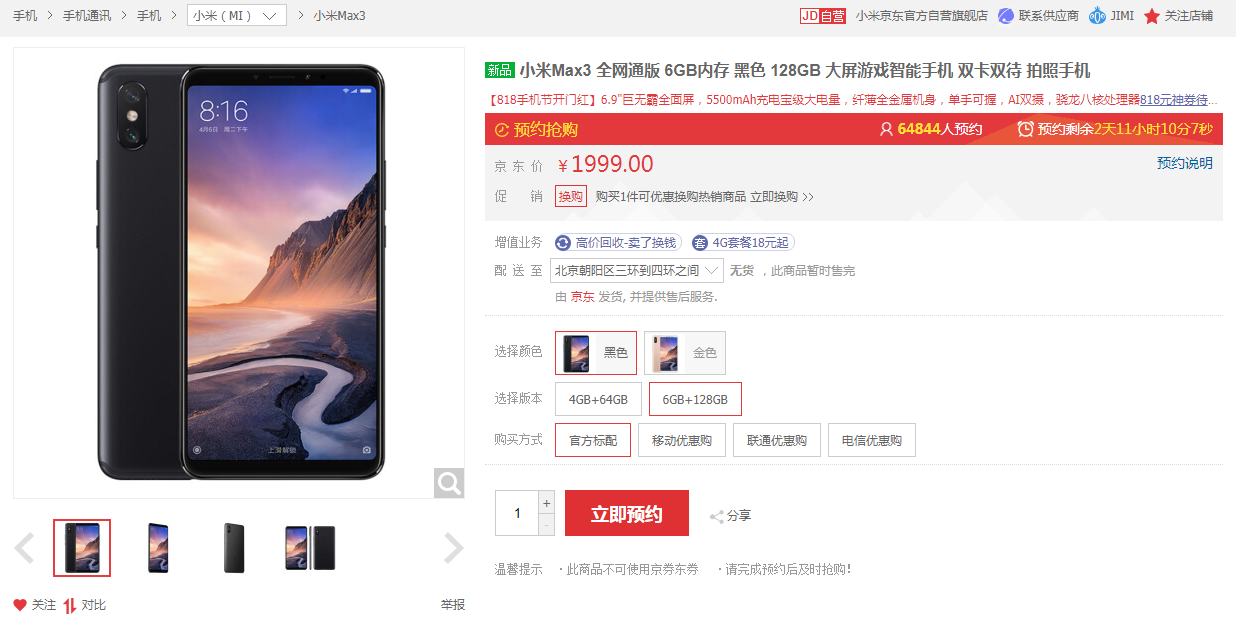The image size is (1236, 631).
Task: Increase quantity with plus stepper
Action: pos(546,502)
